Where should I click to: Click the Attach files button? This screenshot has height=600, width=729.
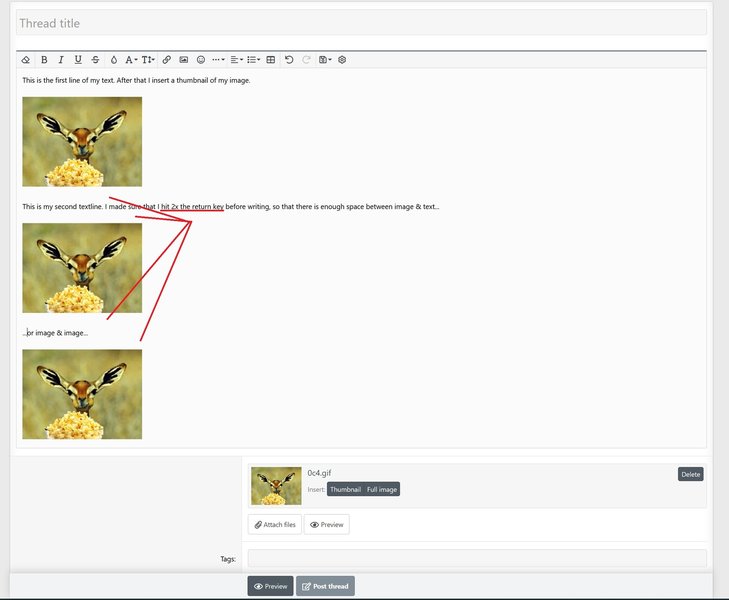point(275,524)
